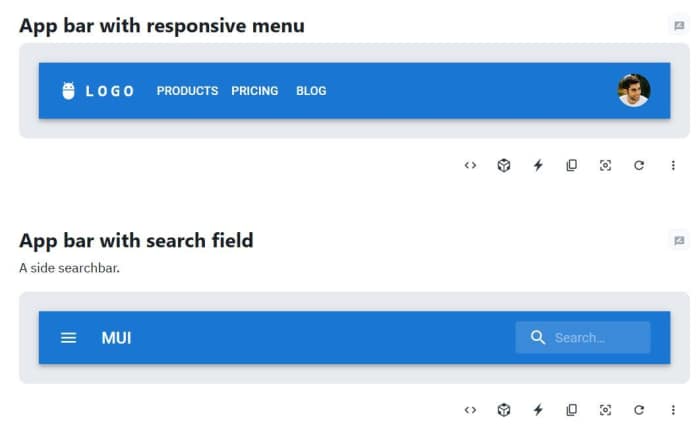
Task: Open more options for responsive menu demo
Action: tap(673, 165)
